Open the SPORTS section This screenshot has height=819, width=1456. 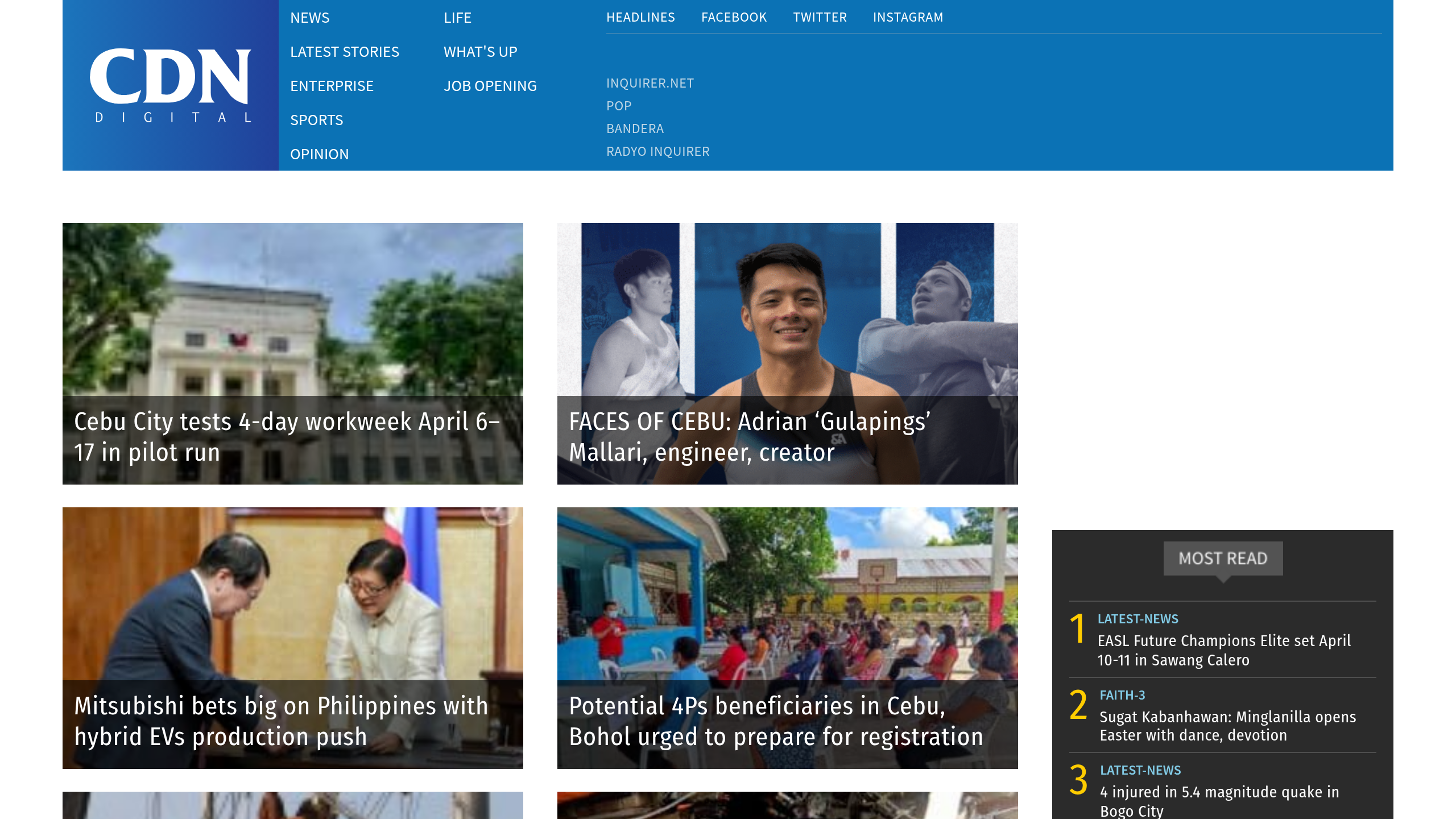point(317,120)
